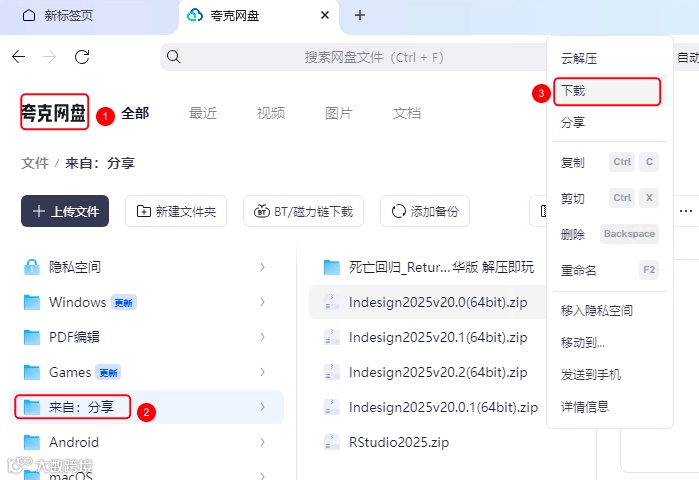This screenshot has height=480, width=699.
Task: Focus the 搜索网盘文件 search field
Action: coord(374,57)
